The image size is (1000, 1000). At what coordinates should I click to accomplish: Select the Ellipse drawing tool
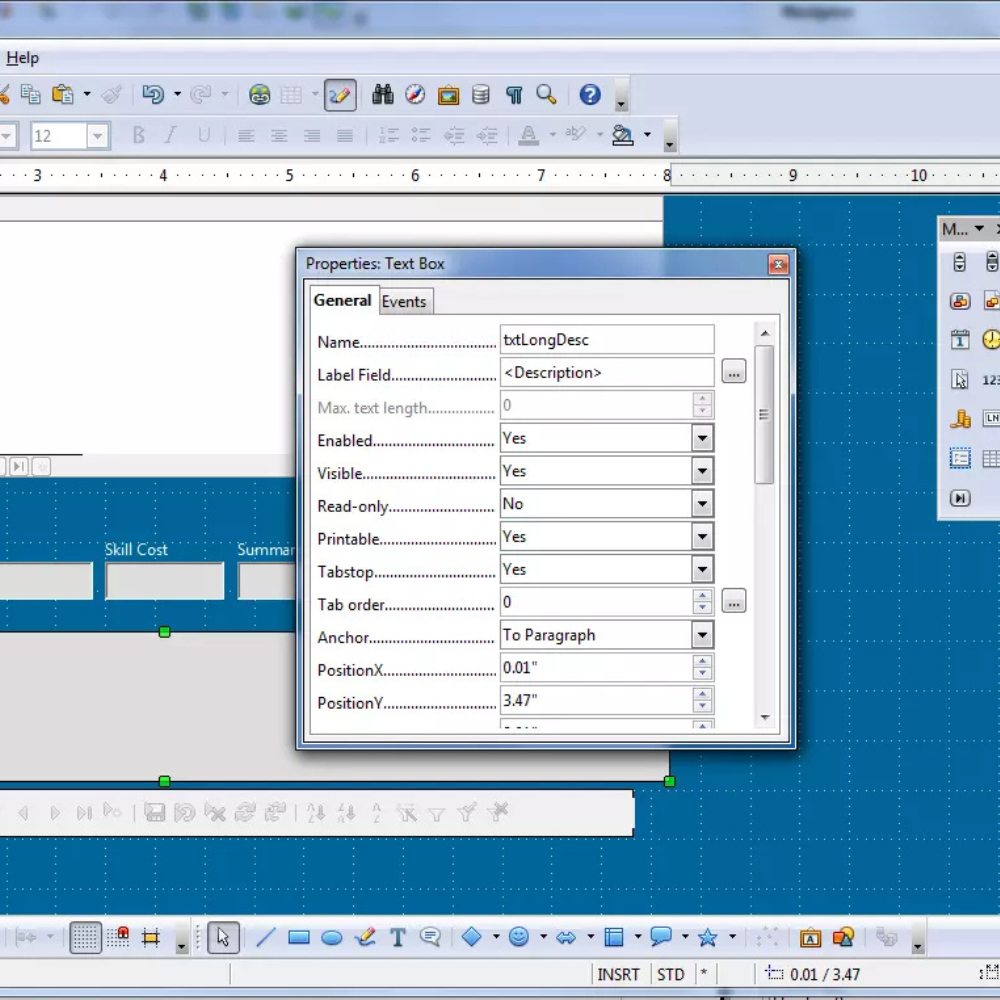click(332, 938)
